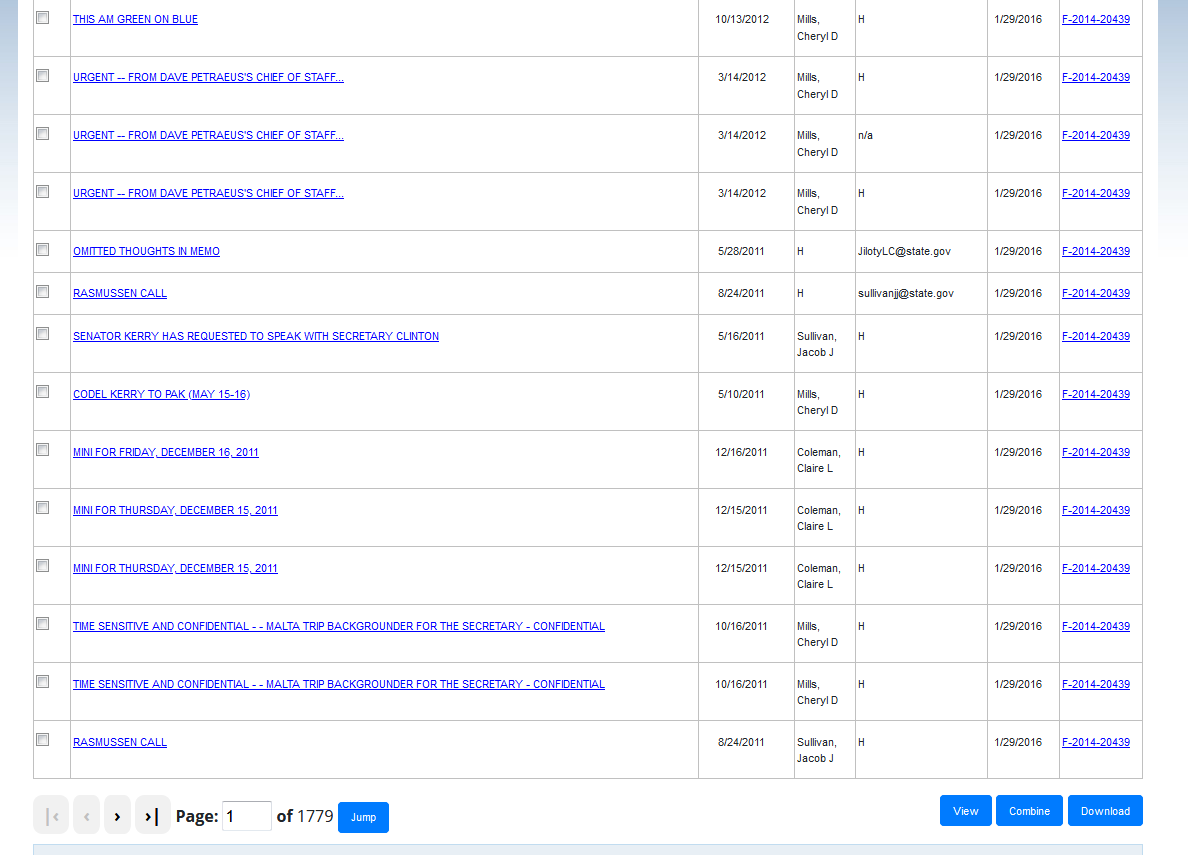Open the first URGENT FROM DAVE PETRAEUS'S CHIEF link
This screenshot has height=855, width=1188.
tap(208, 77)
